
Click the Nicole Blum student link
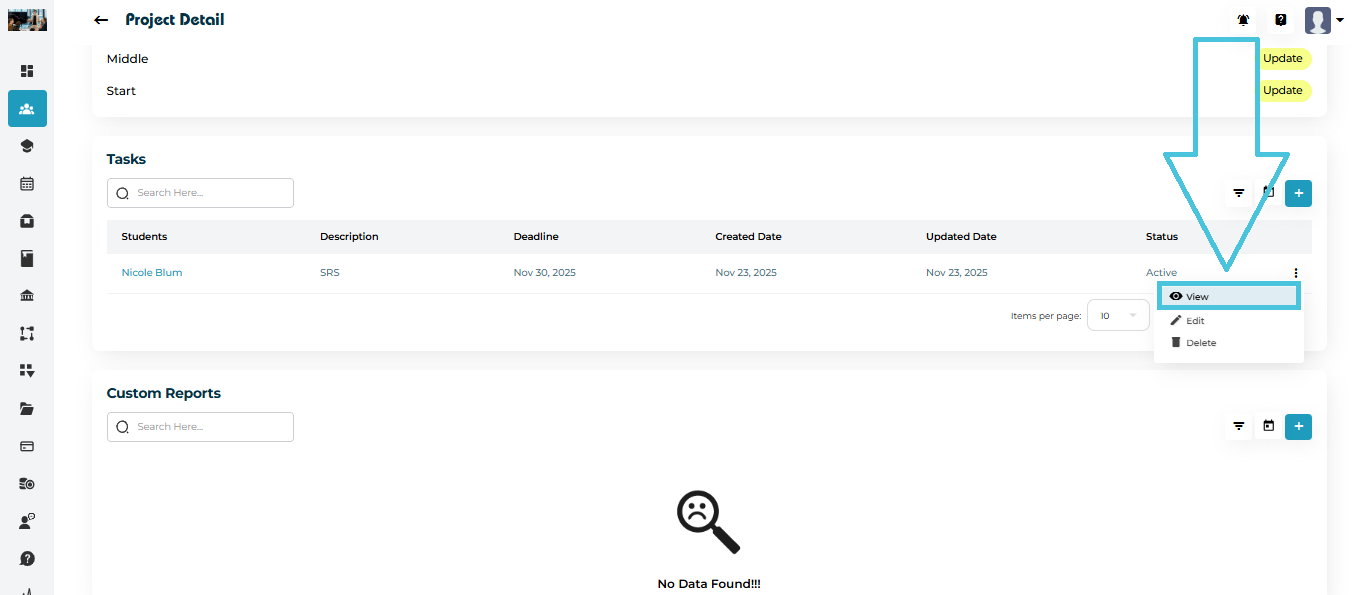tap(152, 273)
